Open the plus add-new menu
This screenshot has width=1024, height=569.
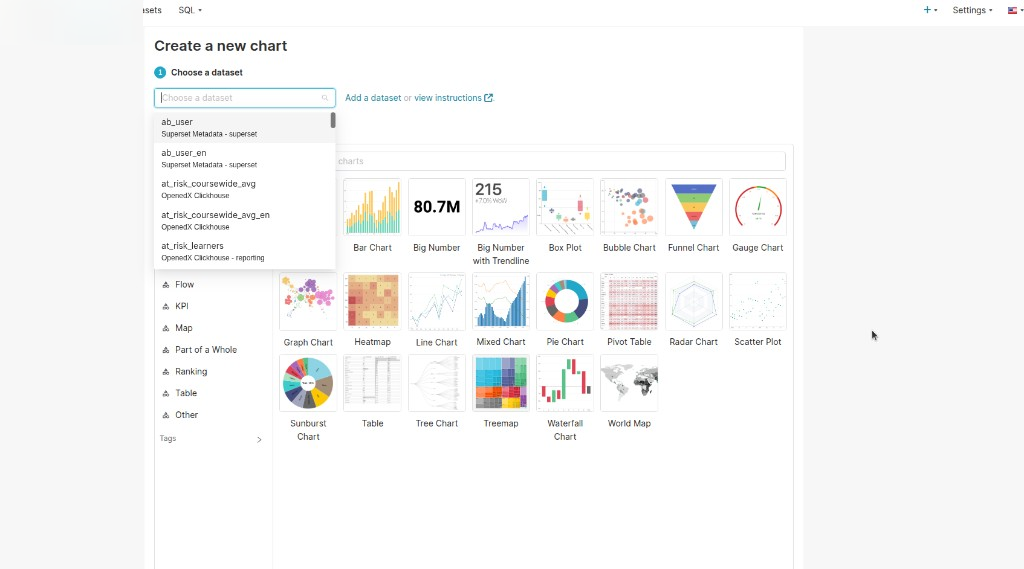(930, 10)
